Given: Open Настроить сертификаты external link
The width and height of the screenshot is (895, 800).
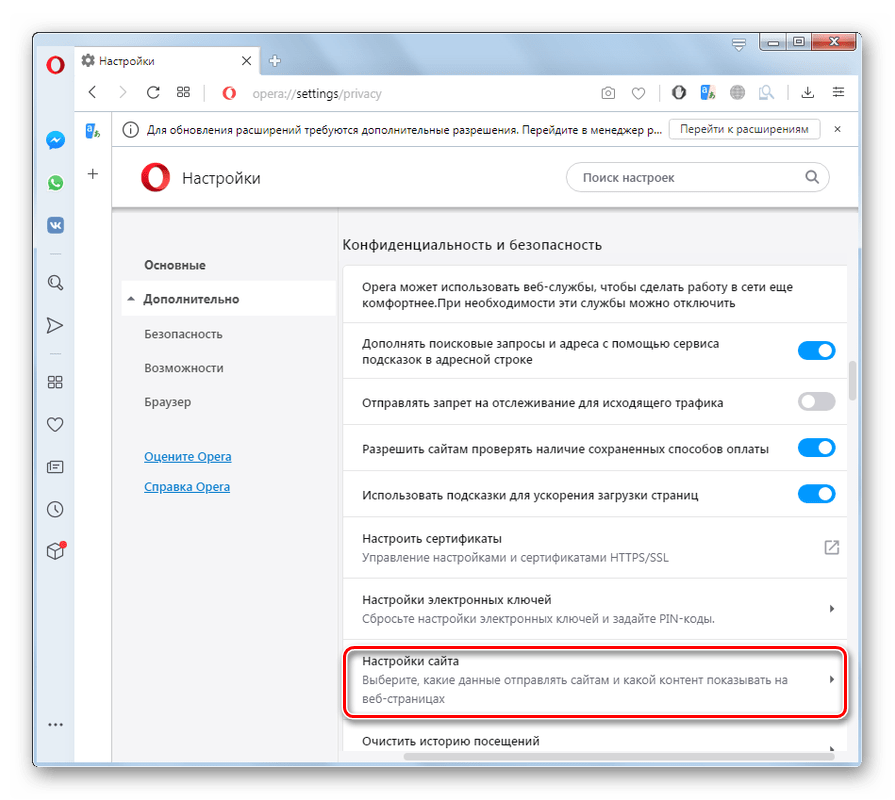Looking at the screenshot, I should click(832, 547).
